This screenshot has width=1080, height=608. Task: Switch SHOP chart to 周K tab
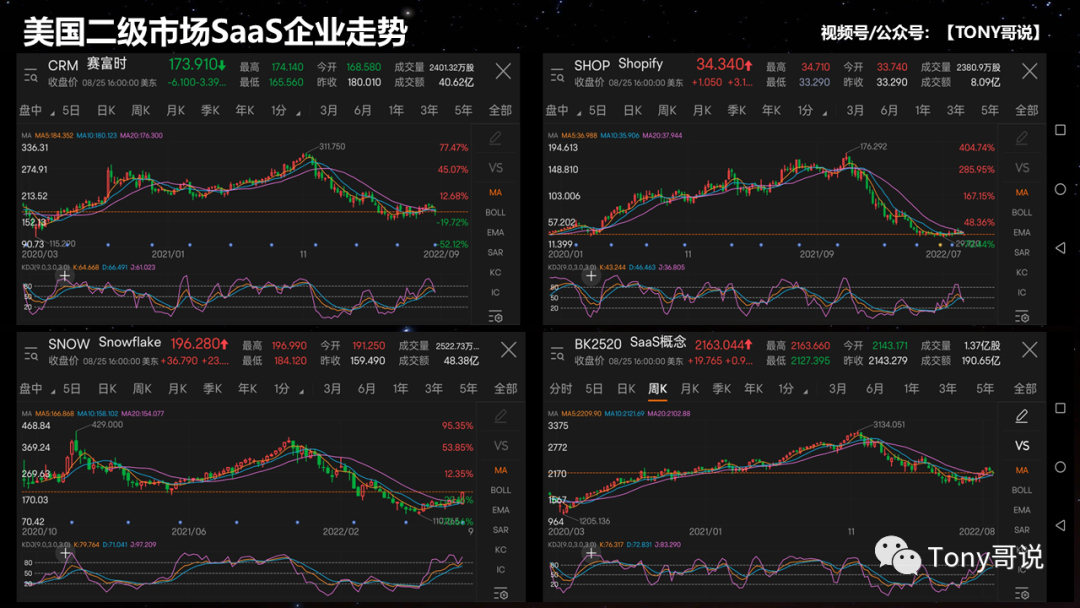pyautogui.click(x=667, y=110)
